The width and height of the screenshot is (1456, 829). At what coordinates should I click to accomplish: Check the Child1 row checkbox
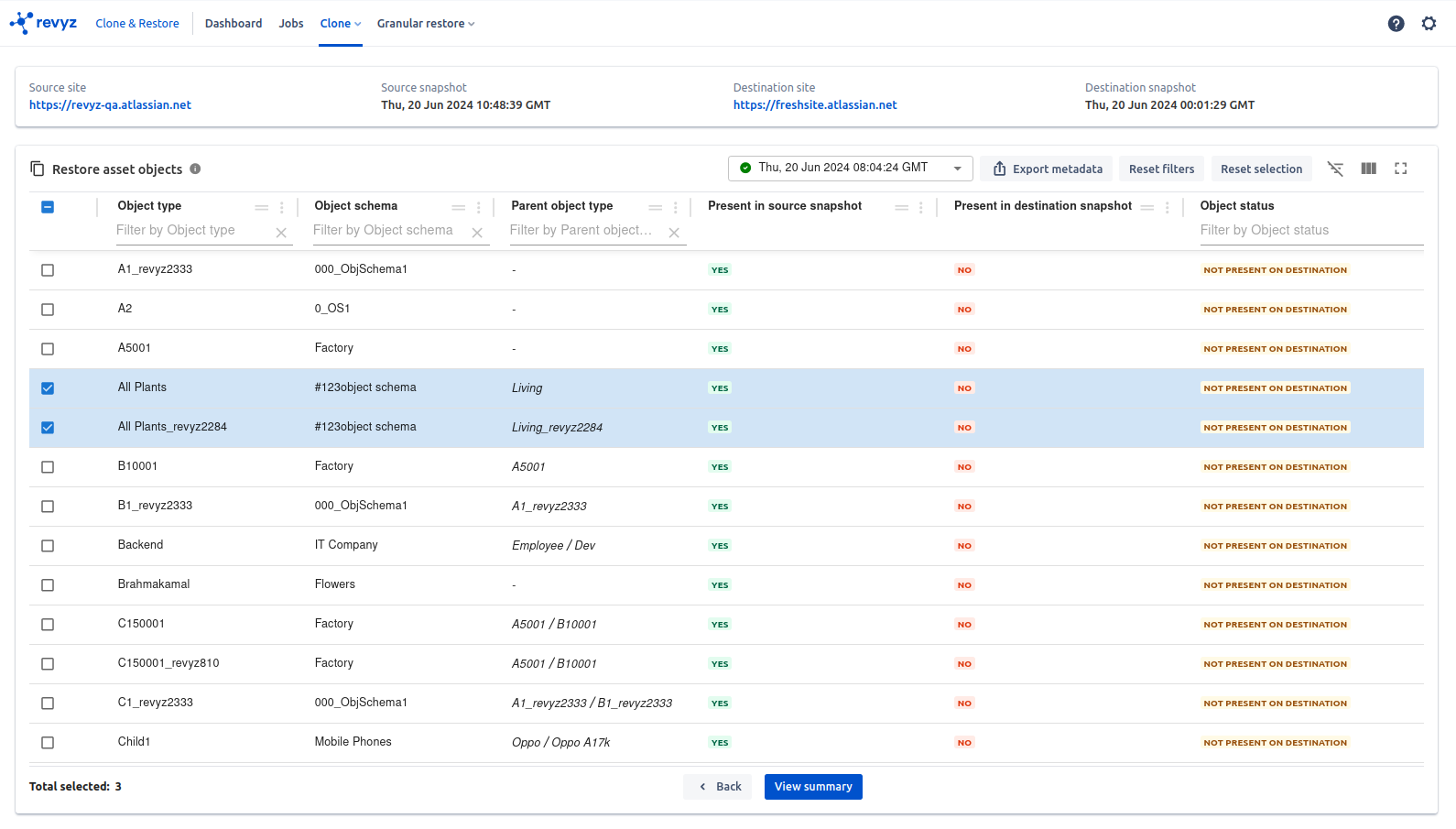click(x=48, y=743)
